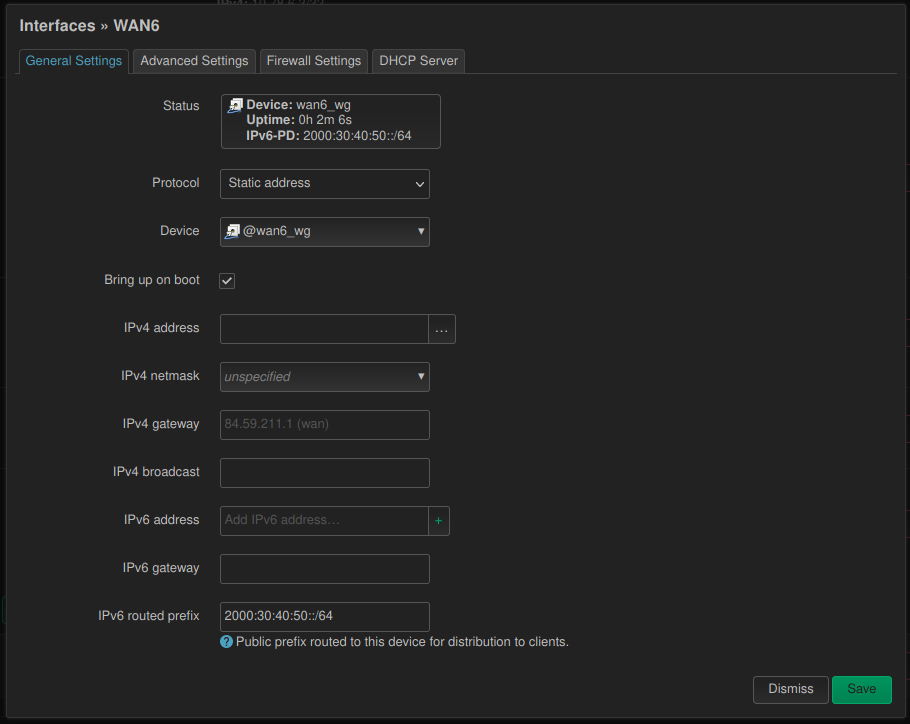Save the interface configuration

(861, 689)
